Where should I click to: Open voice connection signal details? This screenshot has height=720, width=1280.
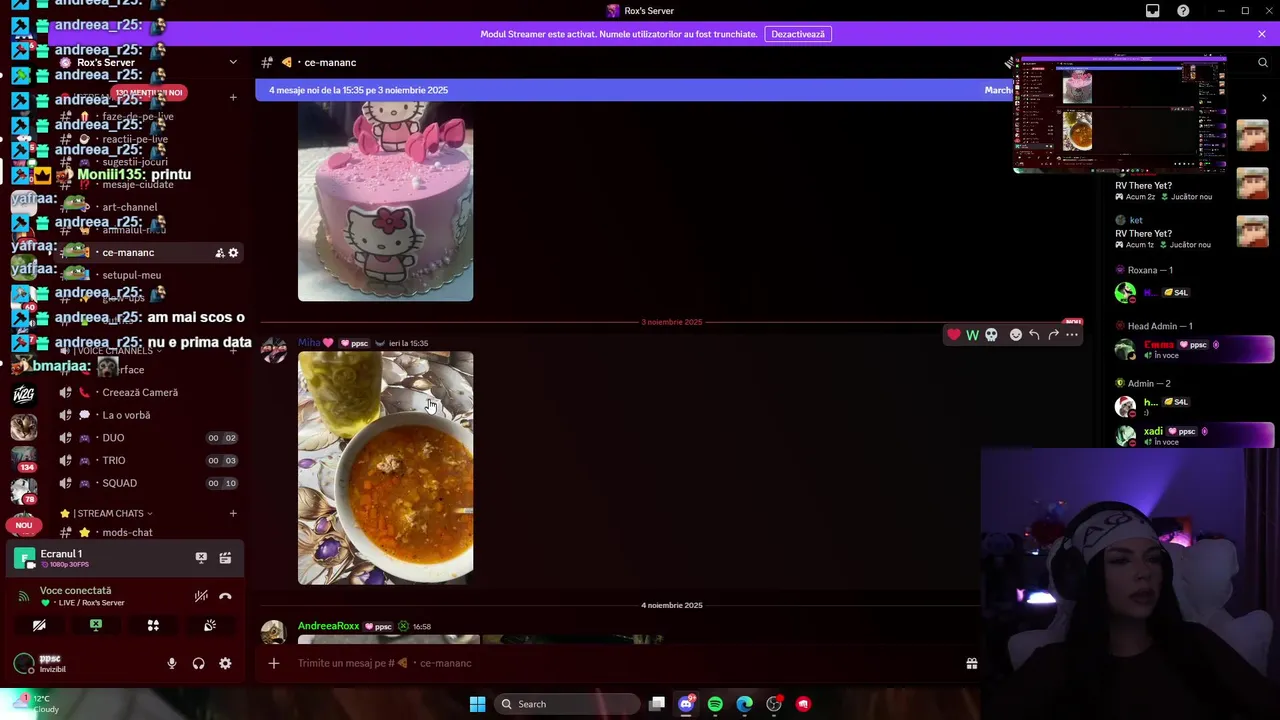point(24,596)
